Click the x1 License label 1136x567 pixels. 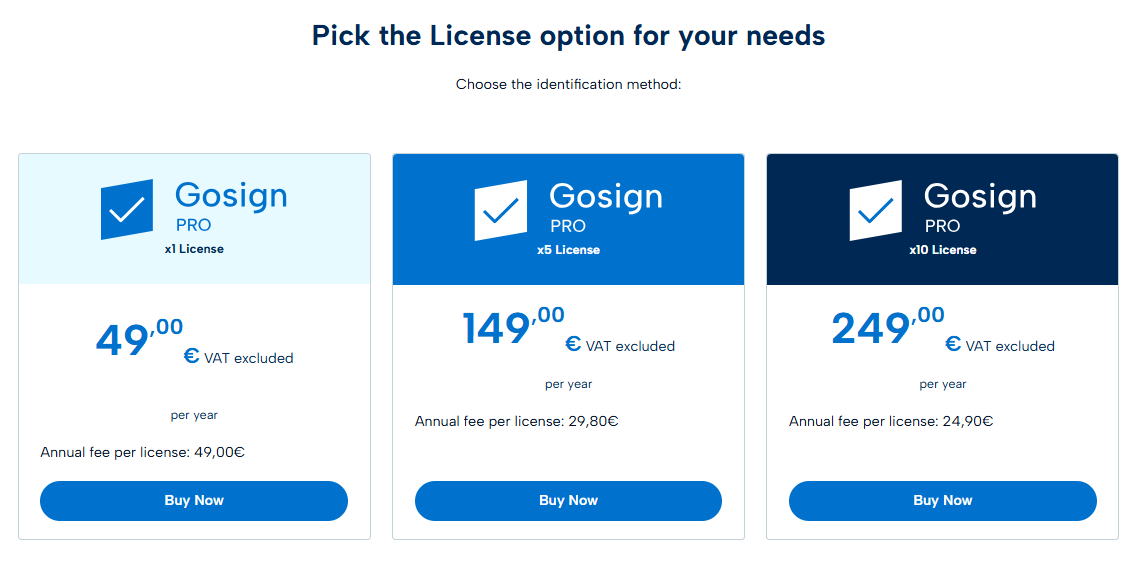194,249
